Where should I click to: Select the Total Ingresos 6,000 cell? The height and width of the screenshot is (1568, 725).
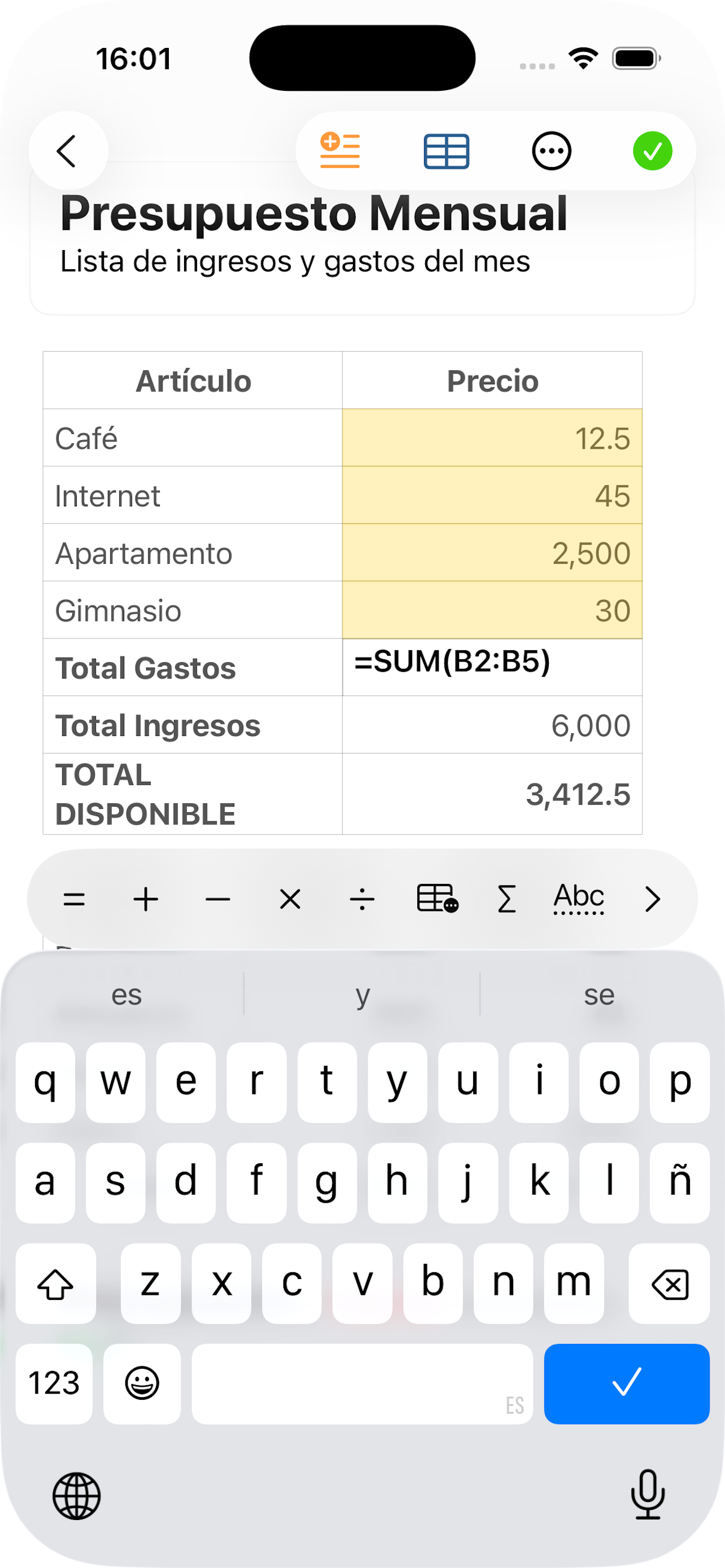tap(492, 725)
